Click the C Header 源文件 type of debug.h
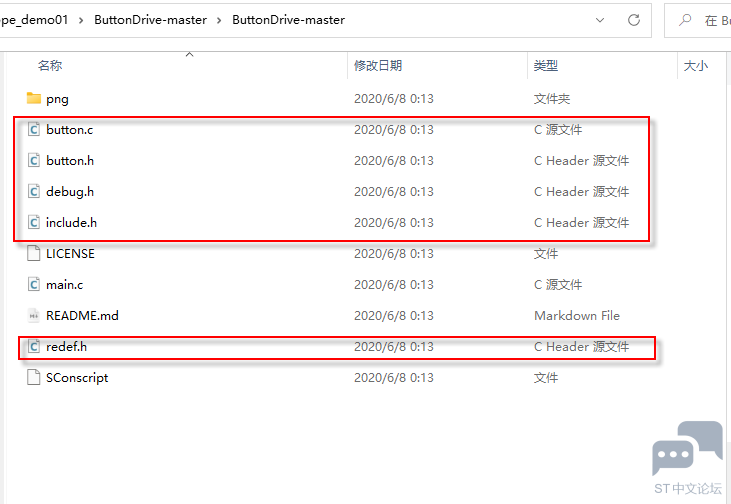This screenshot has width=731, height=504. (581, 192)
